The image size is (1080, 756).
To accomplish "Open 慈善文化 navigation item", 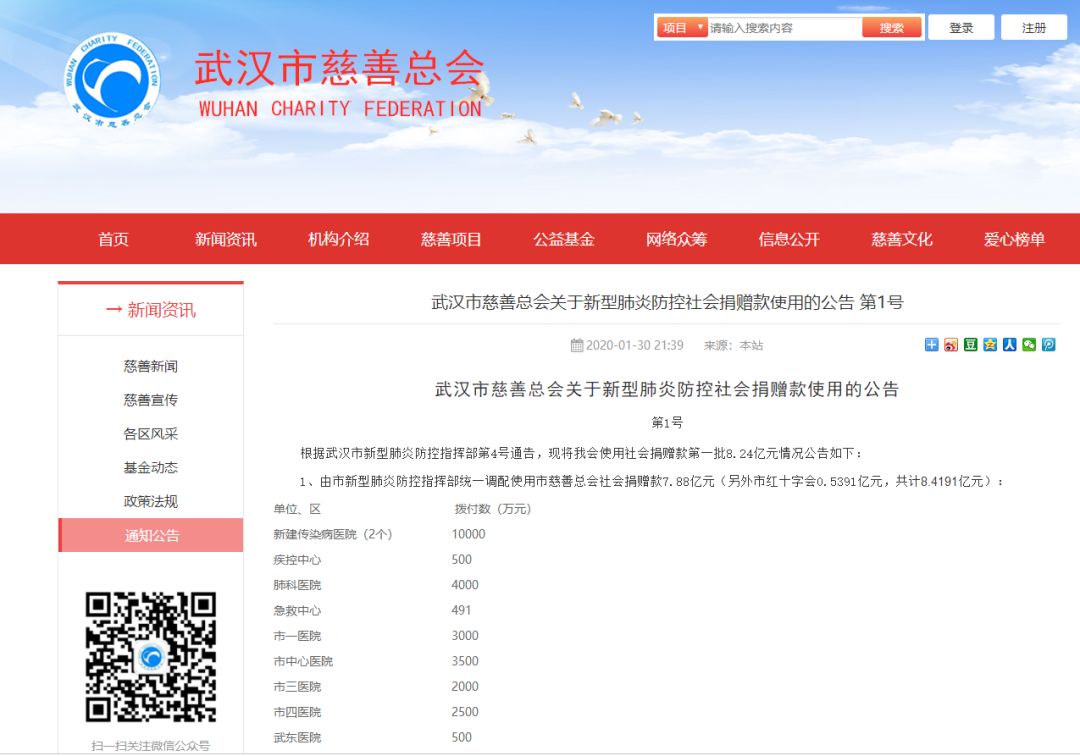I will [902, 239].
